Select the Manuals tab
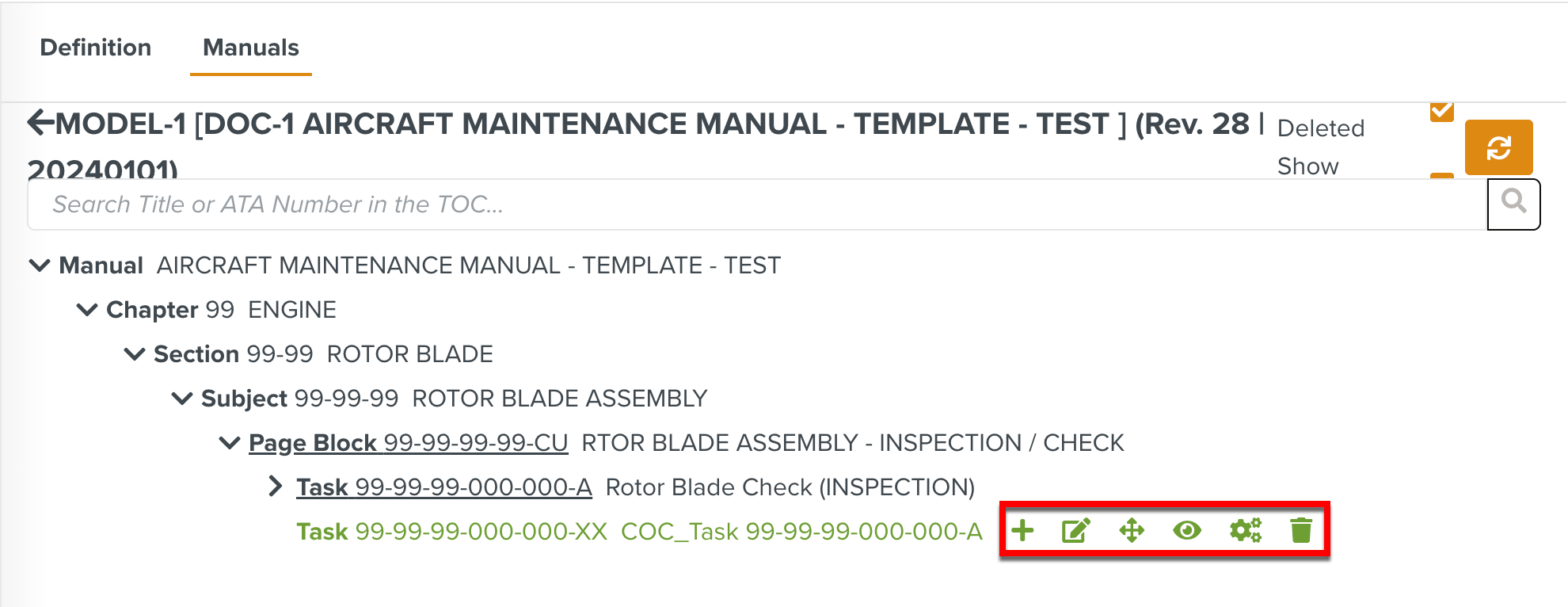 pos(250,48)
